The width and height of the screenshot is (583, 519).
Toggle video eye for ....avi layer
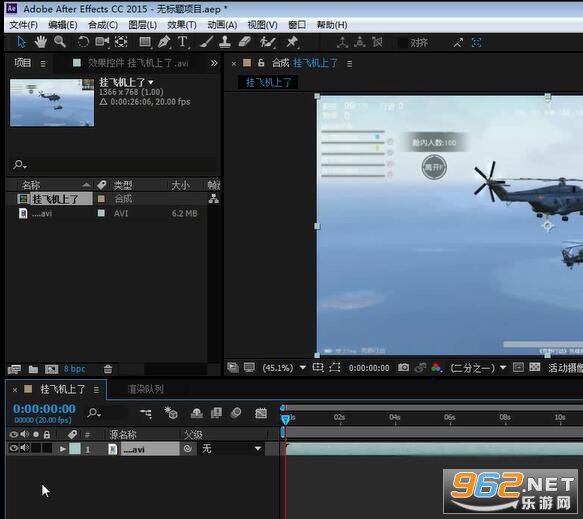click(13, 448)
